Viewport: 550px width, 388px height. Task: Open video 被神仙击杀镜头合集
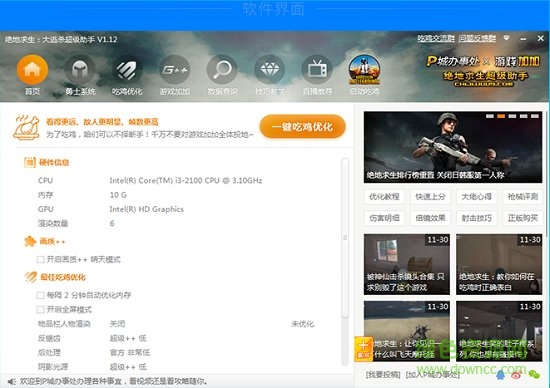[407, 265]
